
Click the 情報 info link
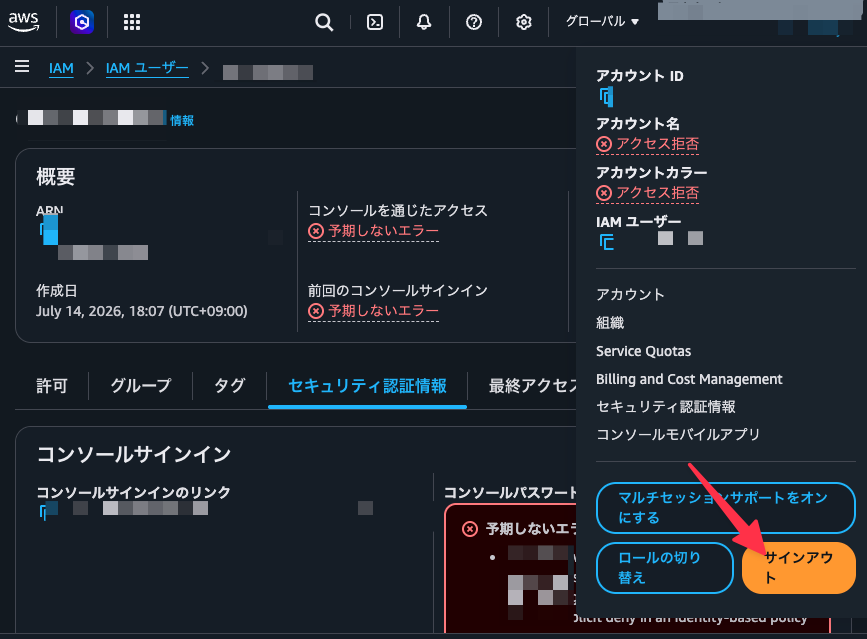[182, 121]
